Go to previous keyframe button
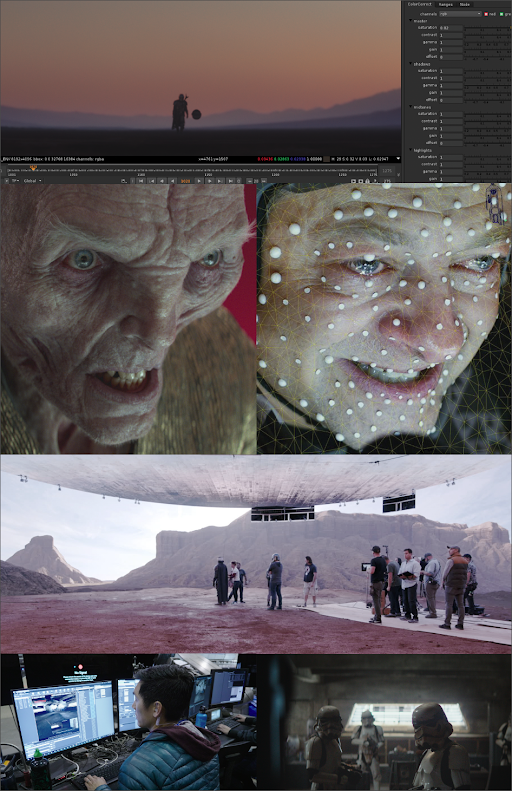Image resolution: width=512 pixels, height=791 pixels. pyautogui.click(x=152, y=181)
